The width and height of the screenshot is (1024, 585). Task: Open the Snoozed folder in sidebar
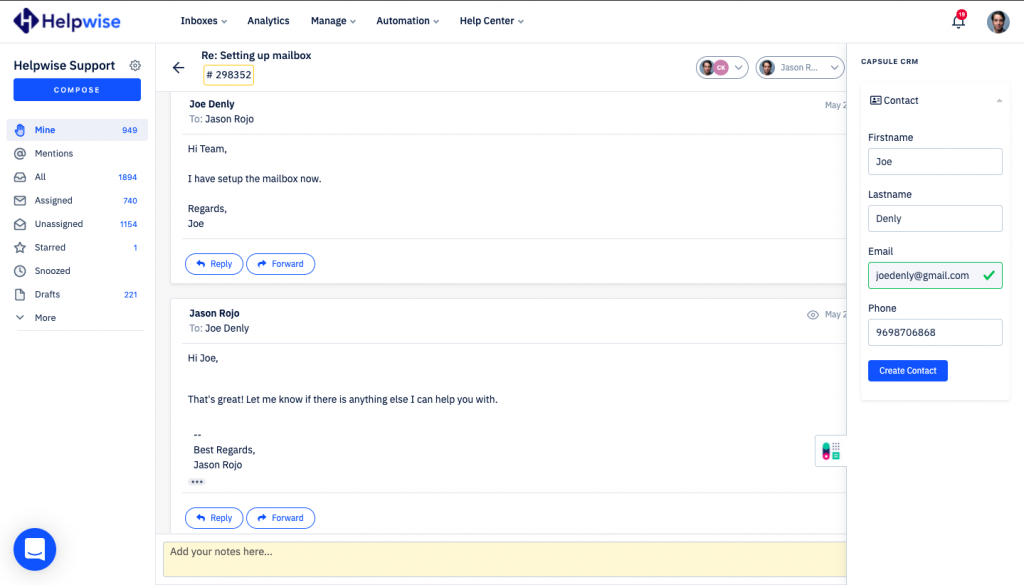(x=52, y=271)
